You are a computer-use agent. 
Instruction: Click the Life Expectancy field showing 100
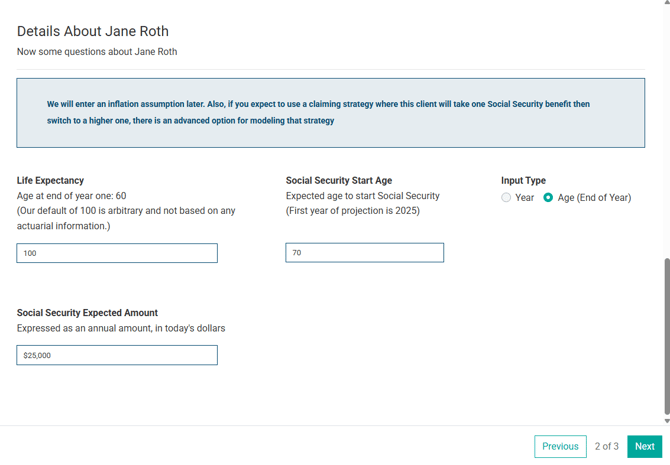[117, 253]
